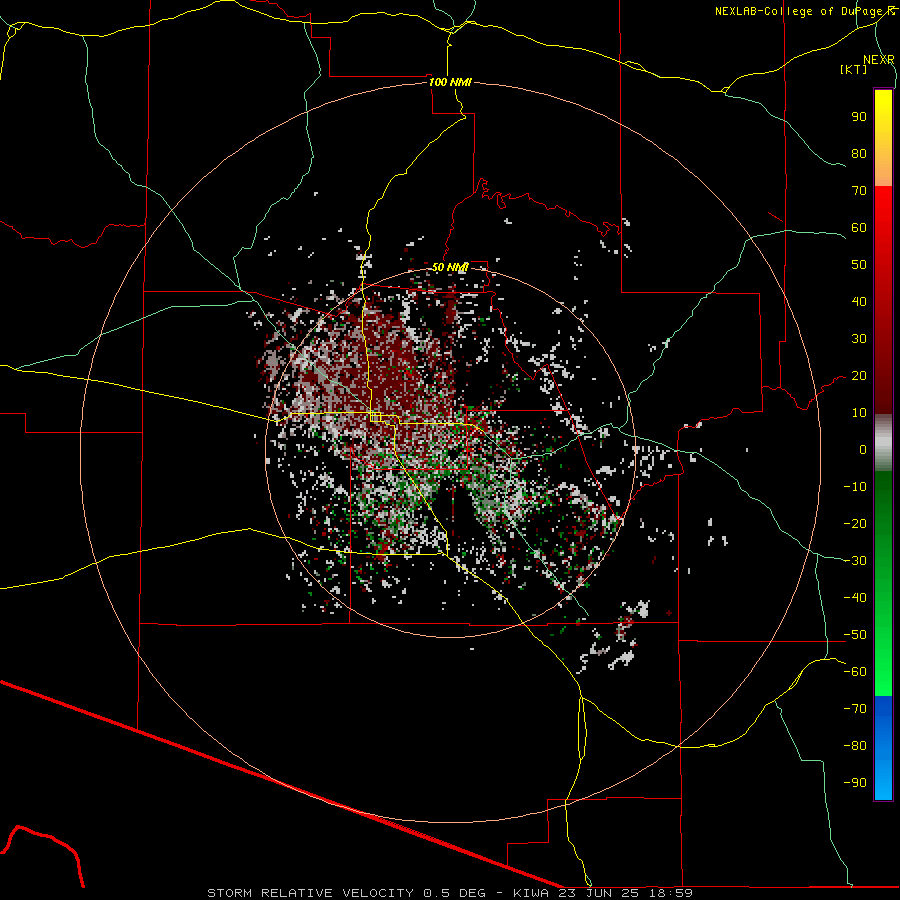Select the -50 scale value

point(855,635)
